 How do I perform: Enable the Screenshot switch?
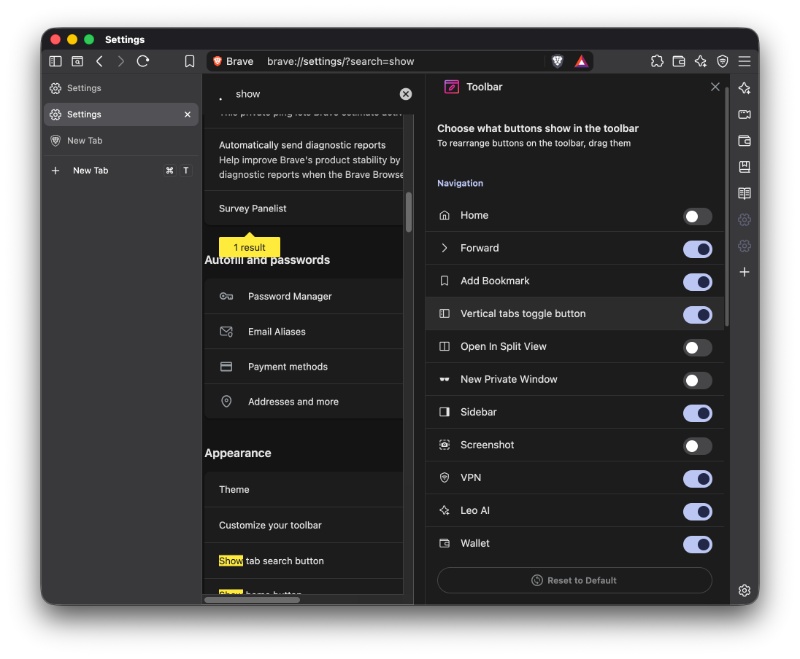tap(697, 446)
